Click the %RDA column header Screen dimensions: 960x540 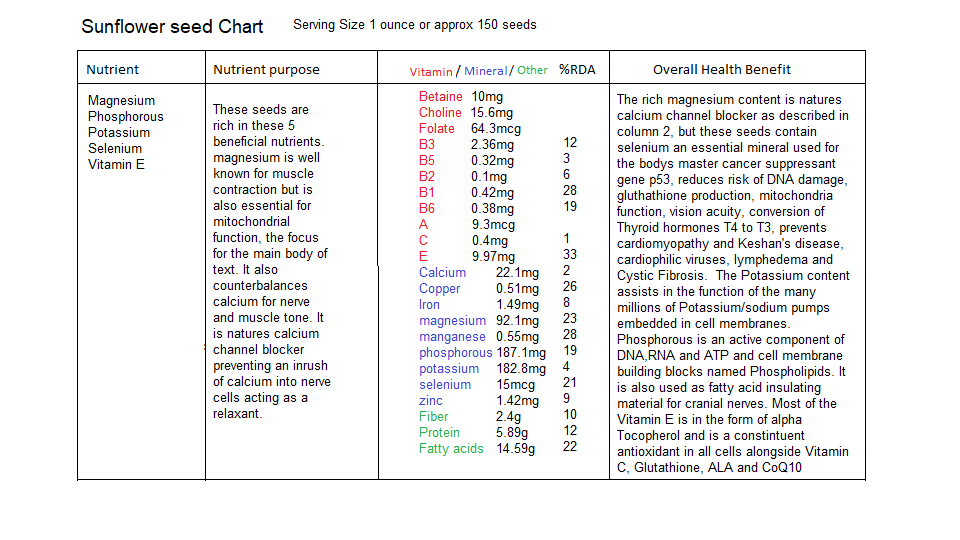577,70
